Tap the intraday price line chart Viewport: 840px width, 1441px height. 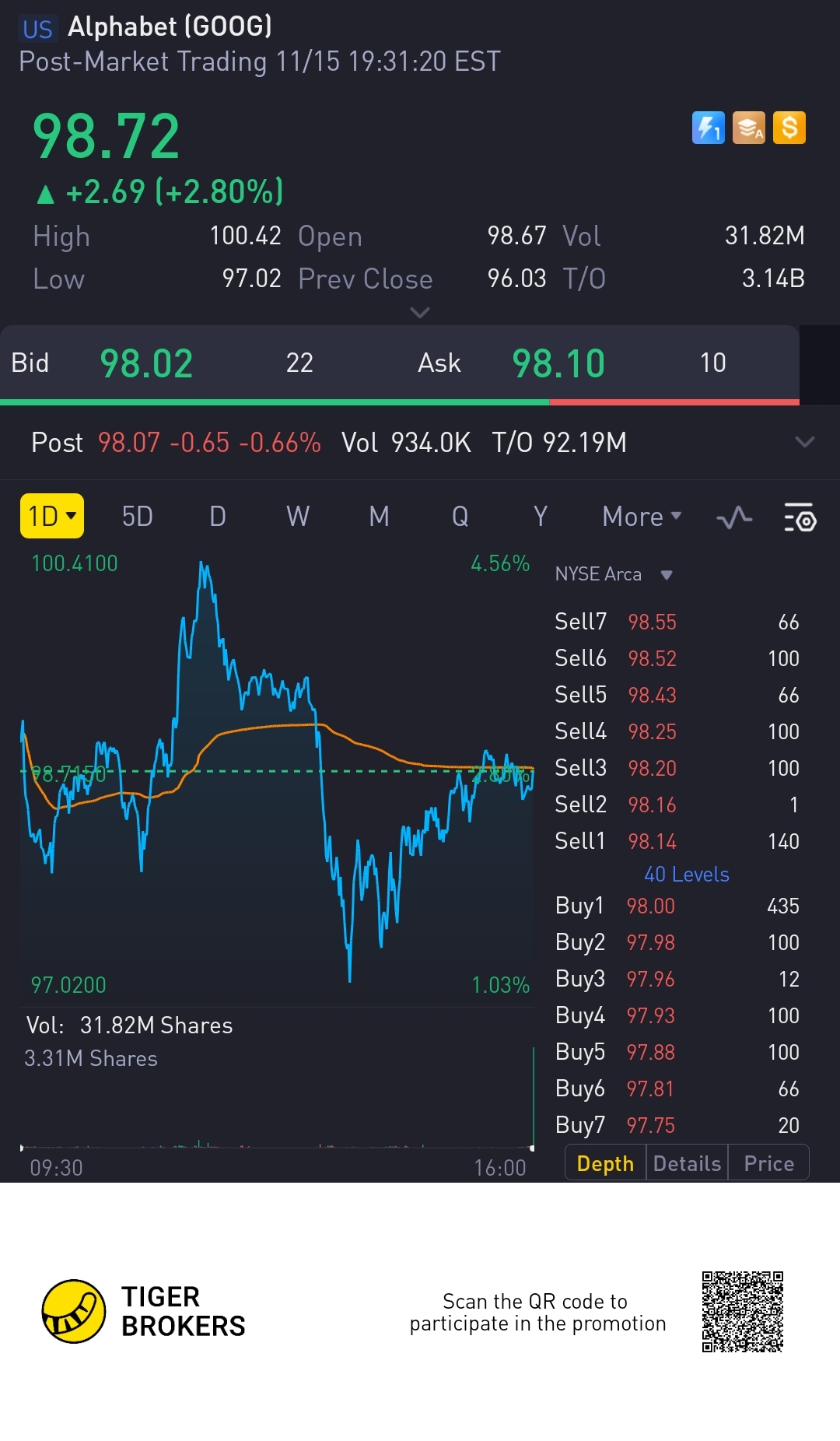click(x=277, y=774)
